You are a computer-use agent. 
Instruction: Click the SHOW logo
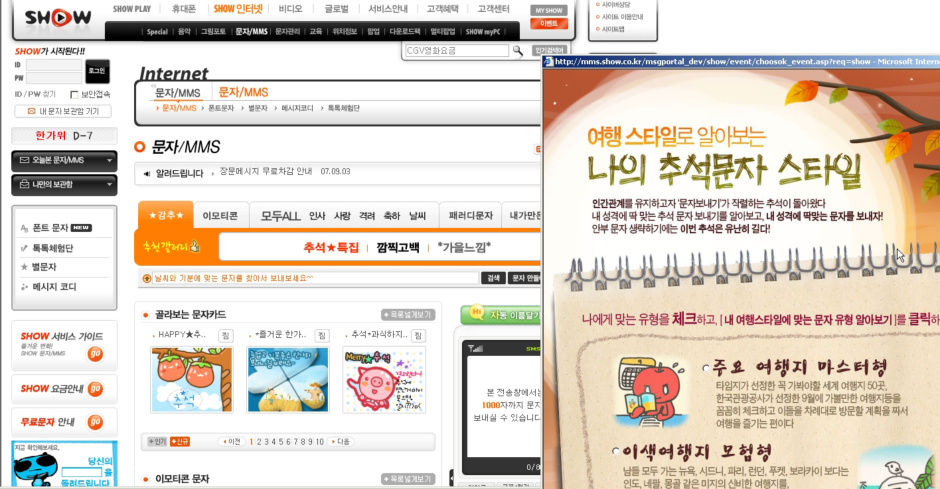click(58, 18)
